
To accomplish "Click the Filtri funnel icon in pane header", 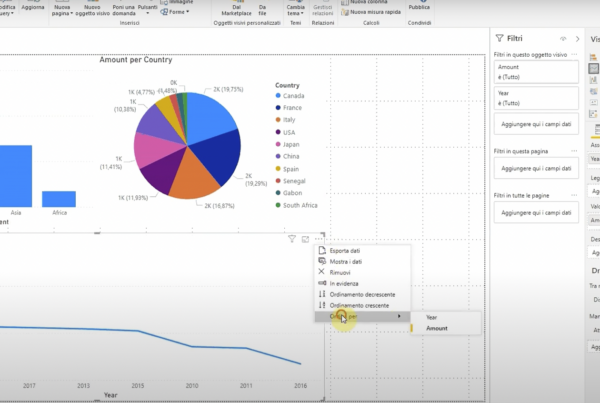I will pos(499,38).
